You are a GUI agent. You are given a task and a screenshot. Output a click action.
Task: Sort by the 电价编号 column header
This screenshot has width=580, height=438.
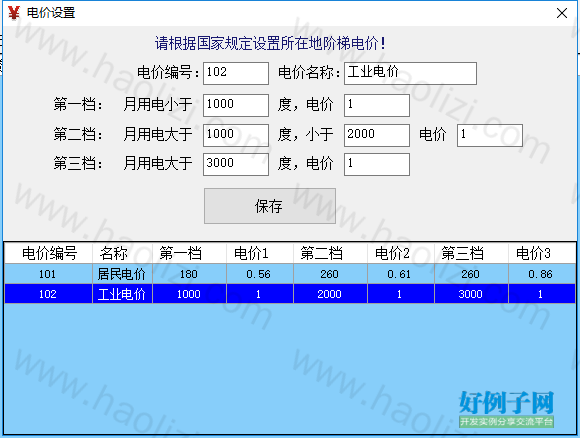coord(48,253)
